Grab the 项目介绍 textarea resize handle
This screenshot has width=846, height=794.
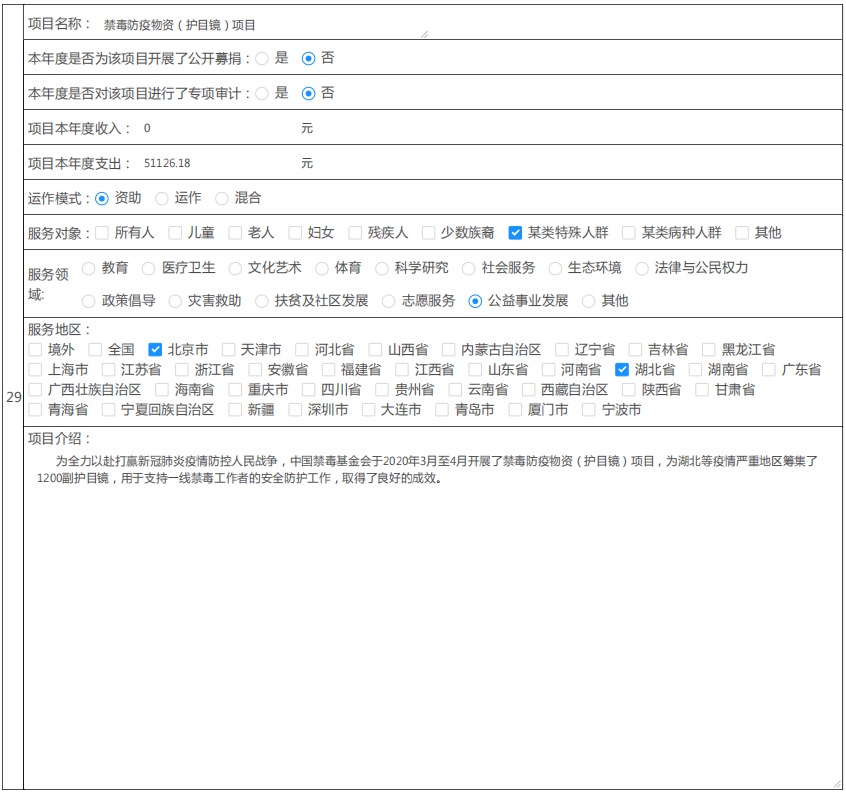click(x=836, y=784)
